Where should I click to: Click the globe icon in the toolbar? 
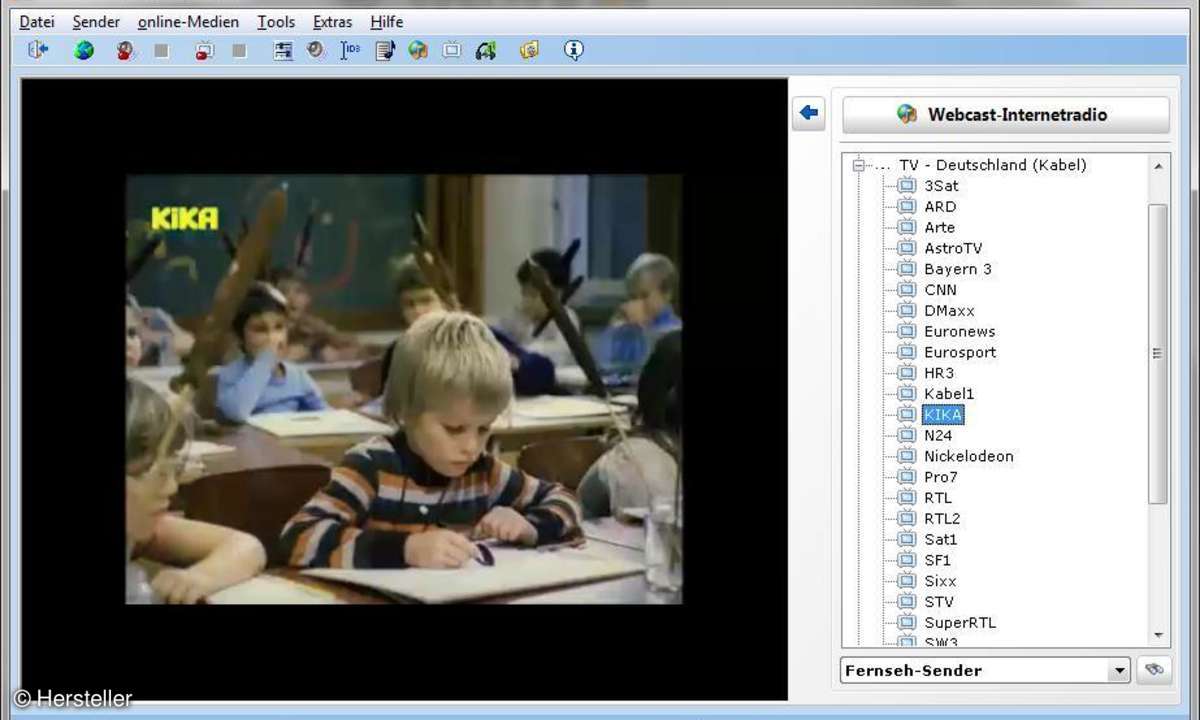(x=84, y=50)
